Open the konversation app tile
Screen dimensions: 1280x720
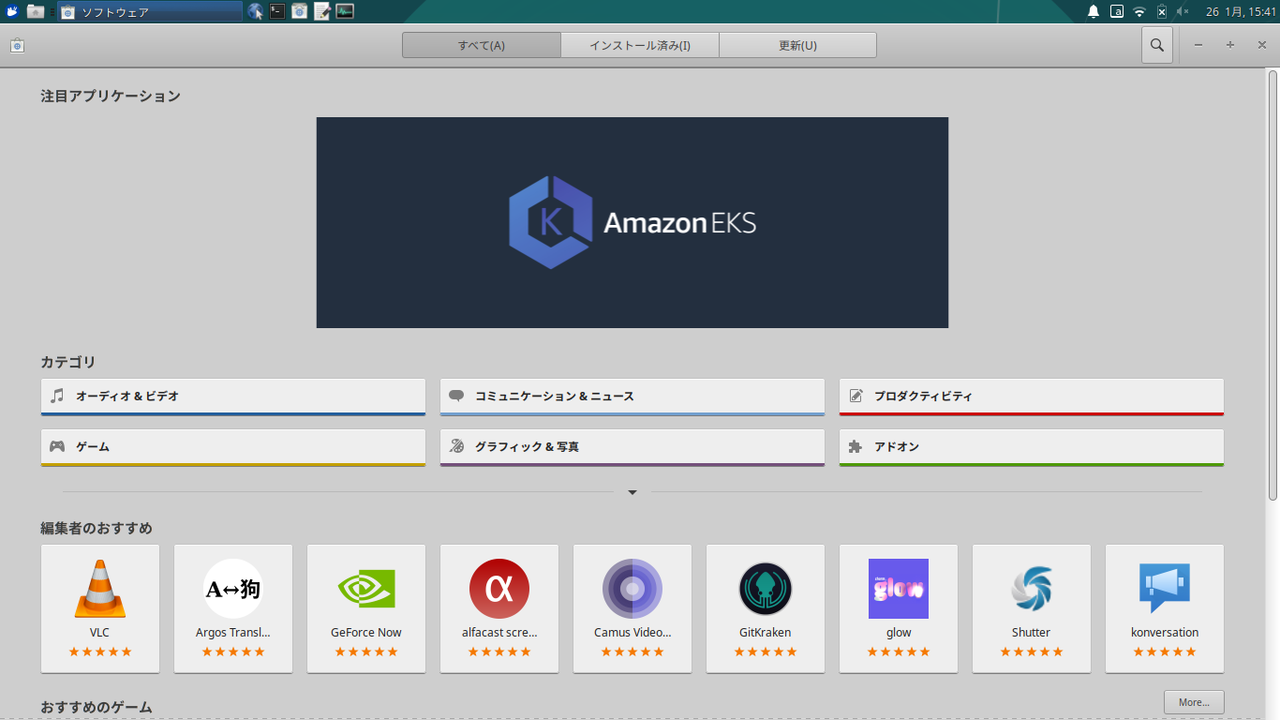(x=1164, y=608)
